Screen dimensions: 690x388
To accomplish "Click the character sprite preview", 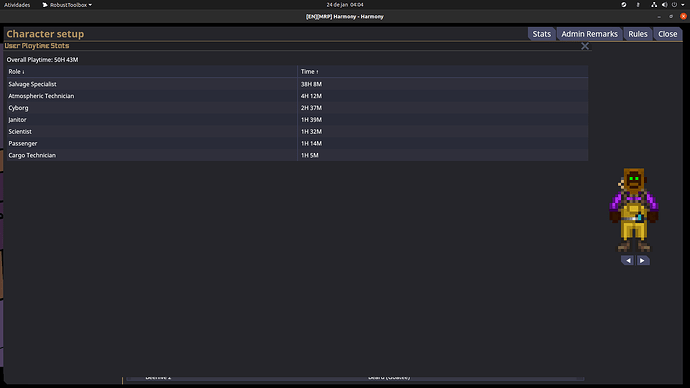I will [634, 210].
